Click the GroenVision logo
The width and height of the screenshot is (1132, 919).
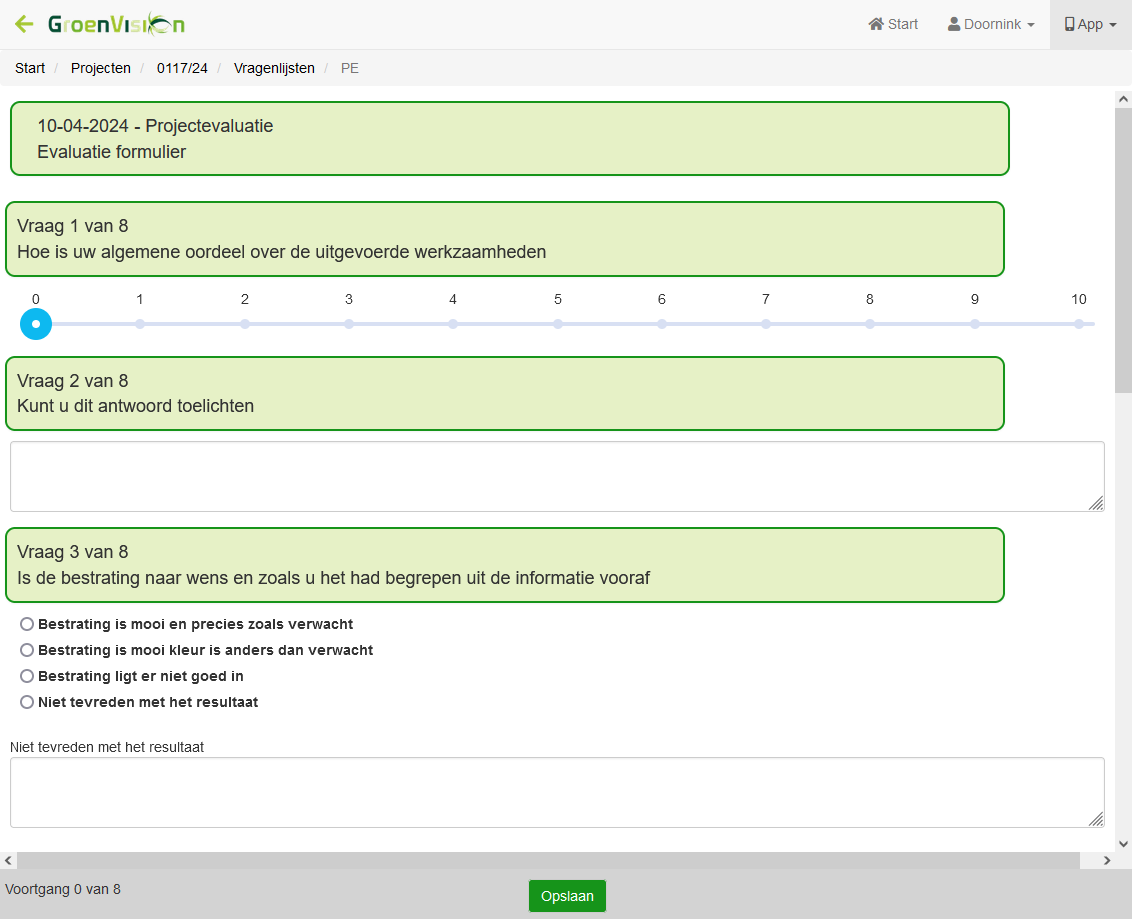pyautogui.click(x=116, y=24)
